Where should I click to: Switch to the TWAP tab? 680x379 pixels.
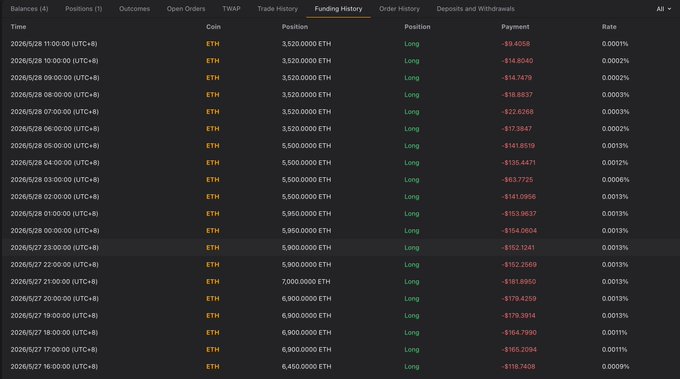click(x=231, y=9)
